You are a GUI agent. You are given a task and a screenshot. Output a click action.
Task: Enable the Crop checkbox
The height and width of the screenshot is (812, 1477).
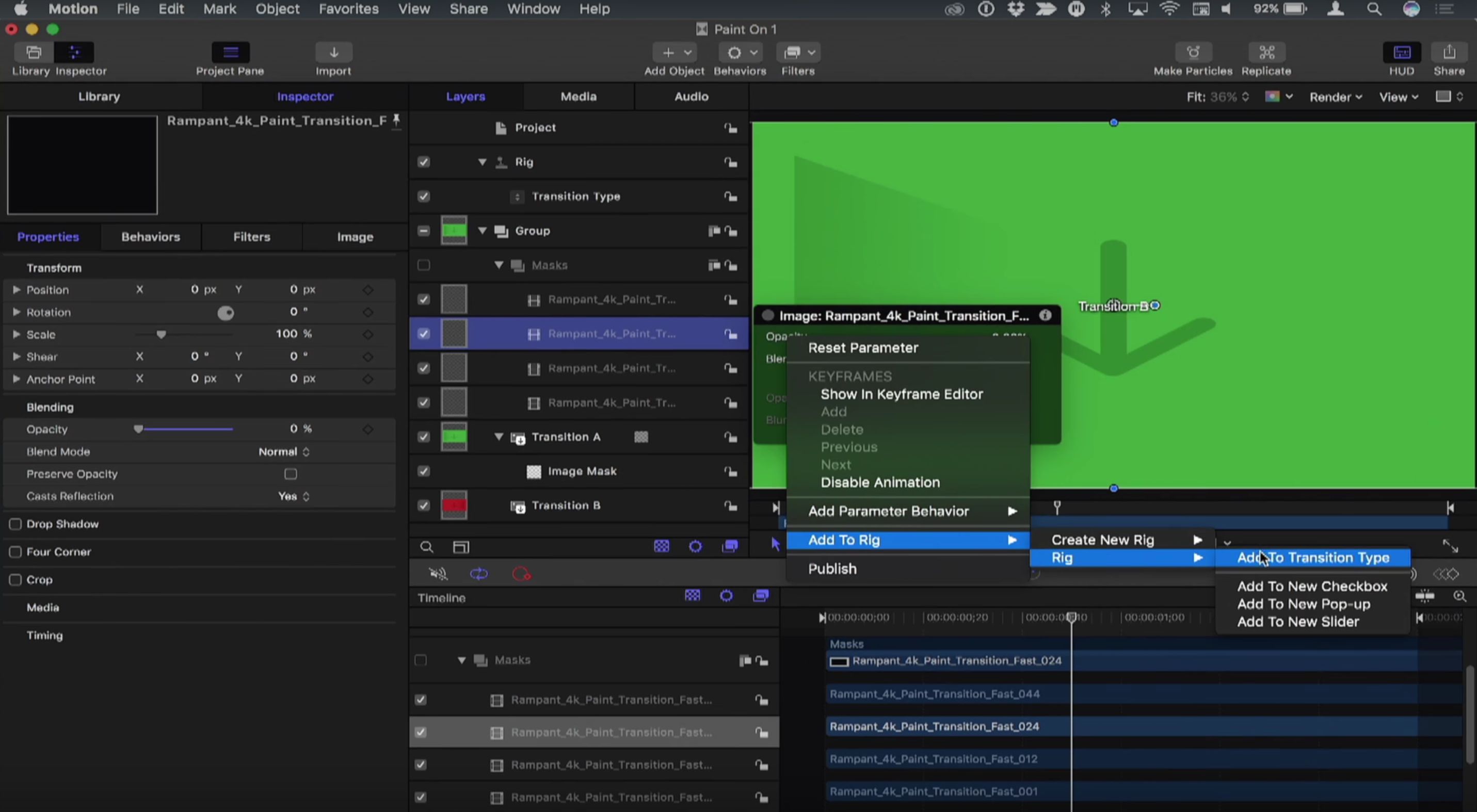click(15, 580)
